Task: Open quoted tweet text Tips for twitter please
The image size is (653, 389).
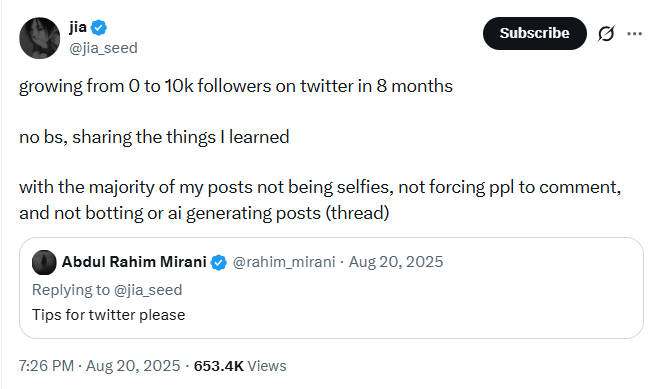Action: click(108, 315)
